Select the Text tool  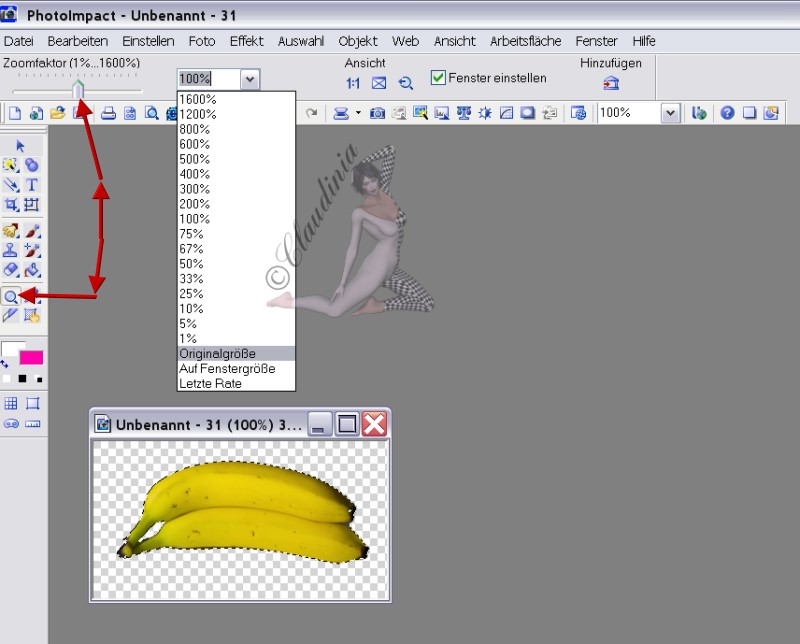pos(32,185)
